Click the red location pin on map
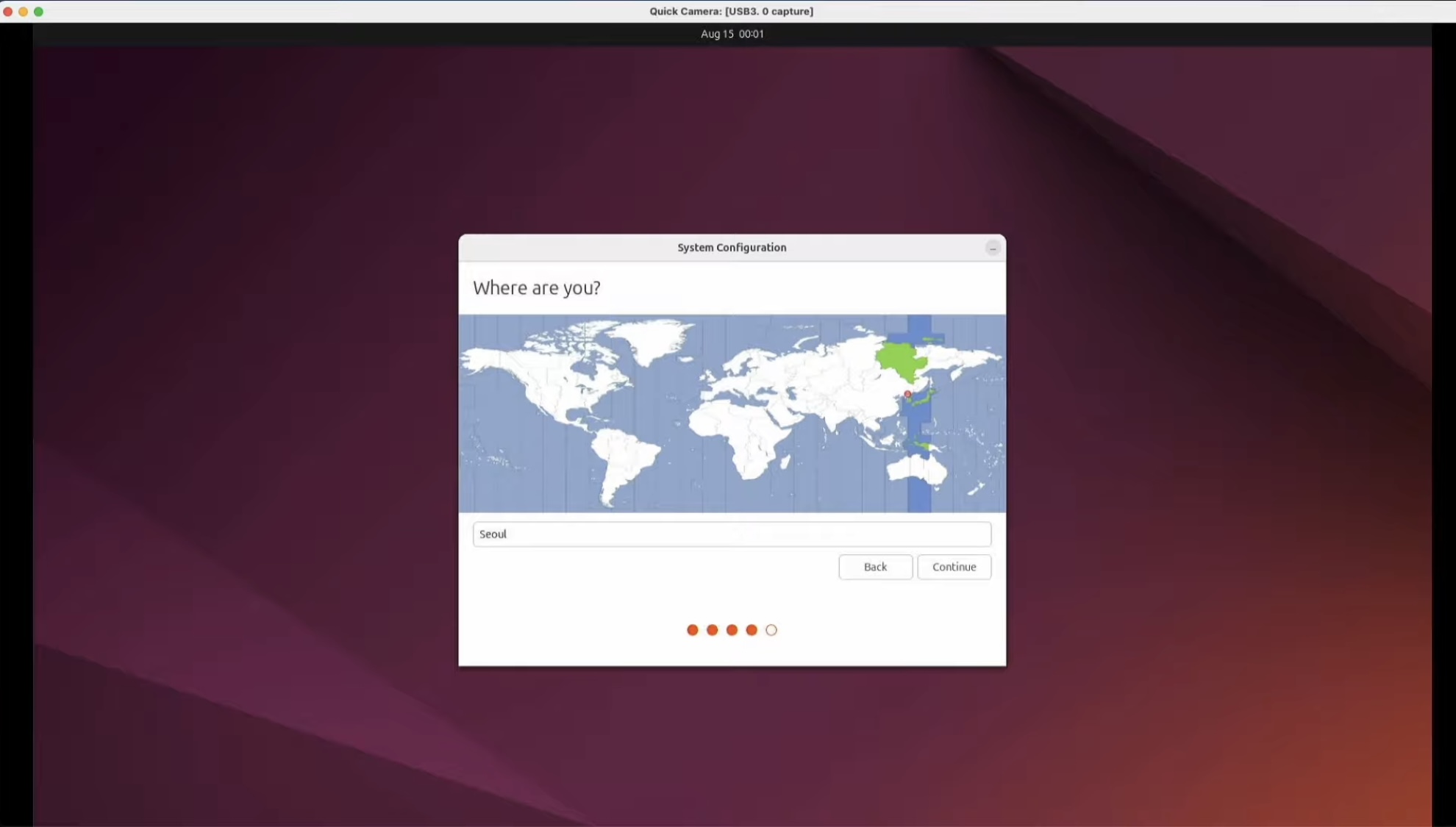Screen dimensions: 1456x827 [x=907, y=394]
